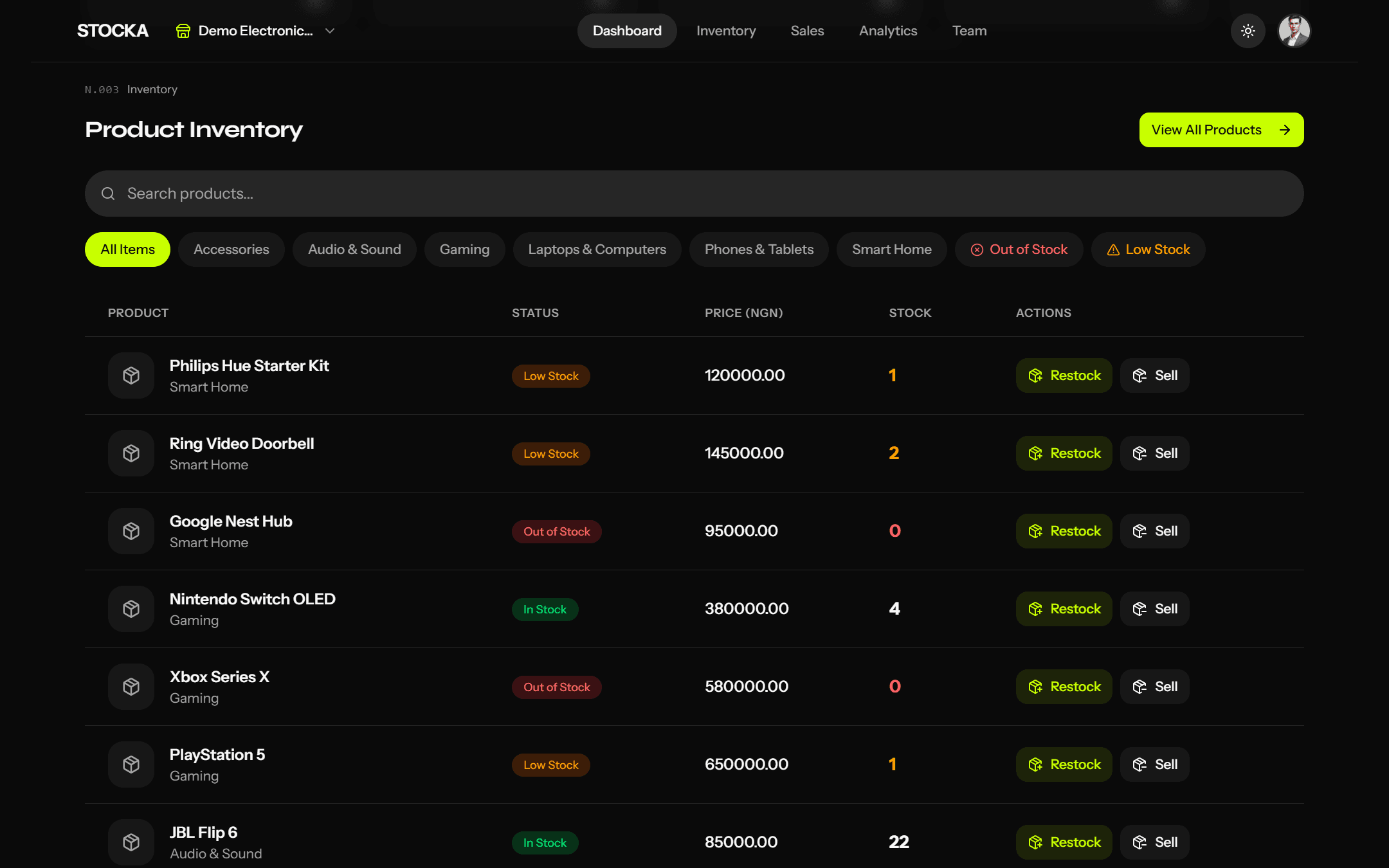Open the user profile avatar
Viewport: 1389px width, 868px height.
1294,31
